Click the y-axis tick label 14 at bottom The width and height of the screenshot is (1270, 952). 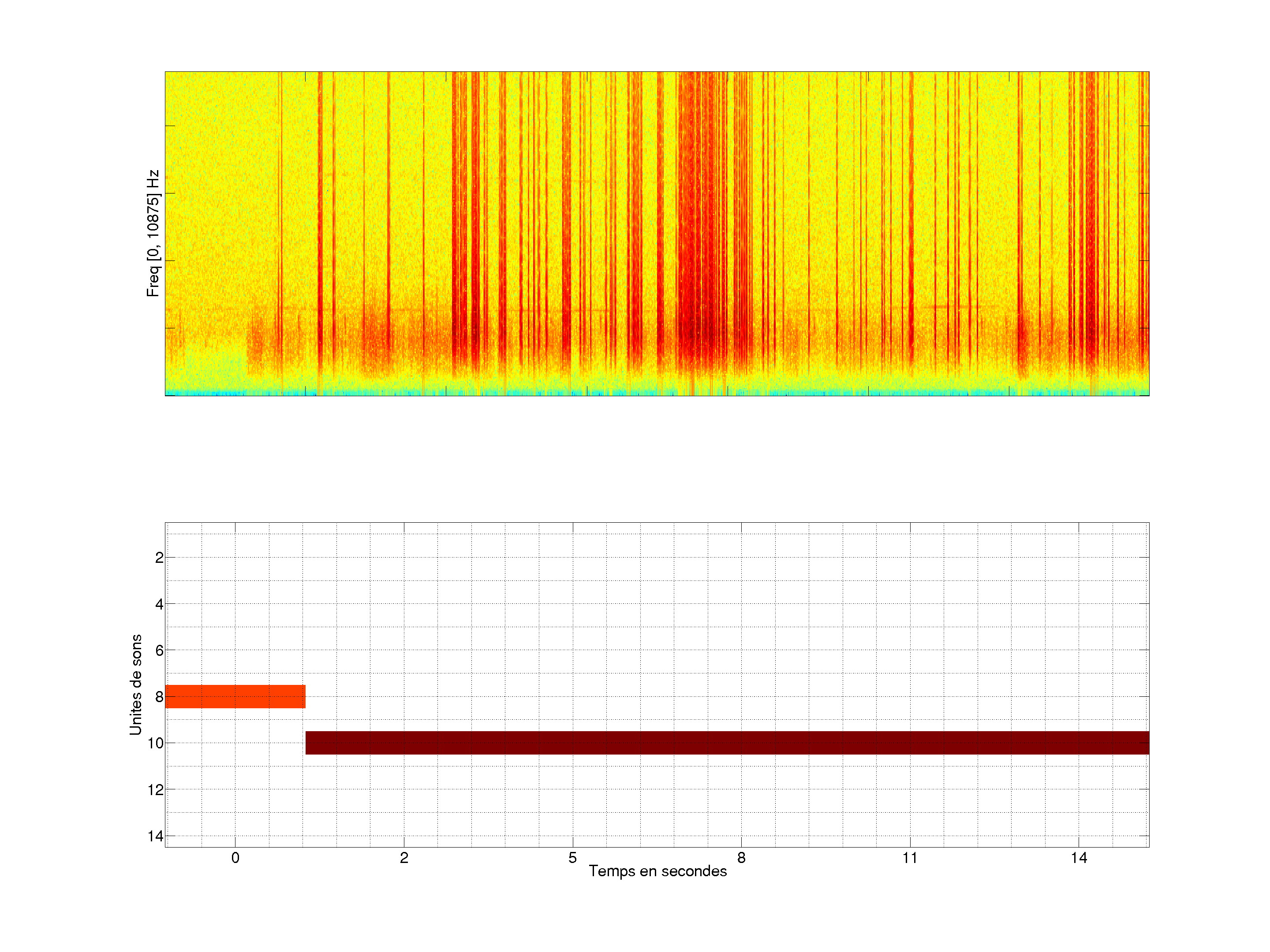pos(156,836)
